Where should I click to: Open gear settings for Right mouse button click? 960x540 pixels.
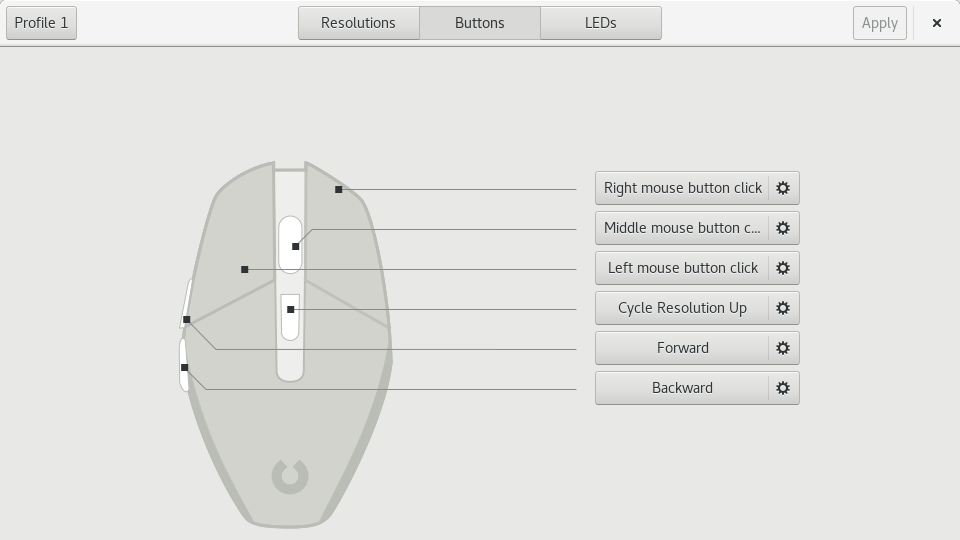[x=783, y=188]
